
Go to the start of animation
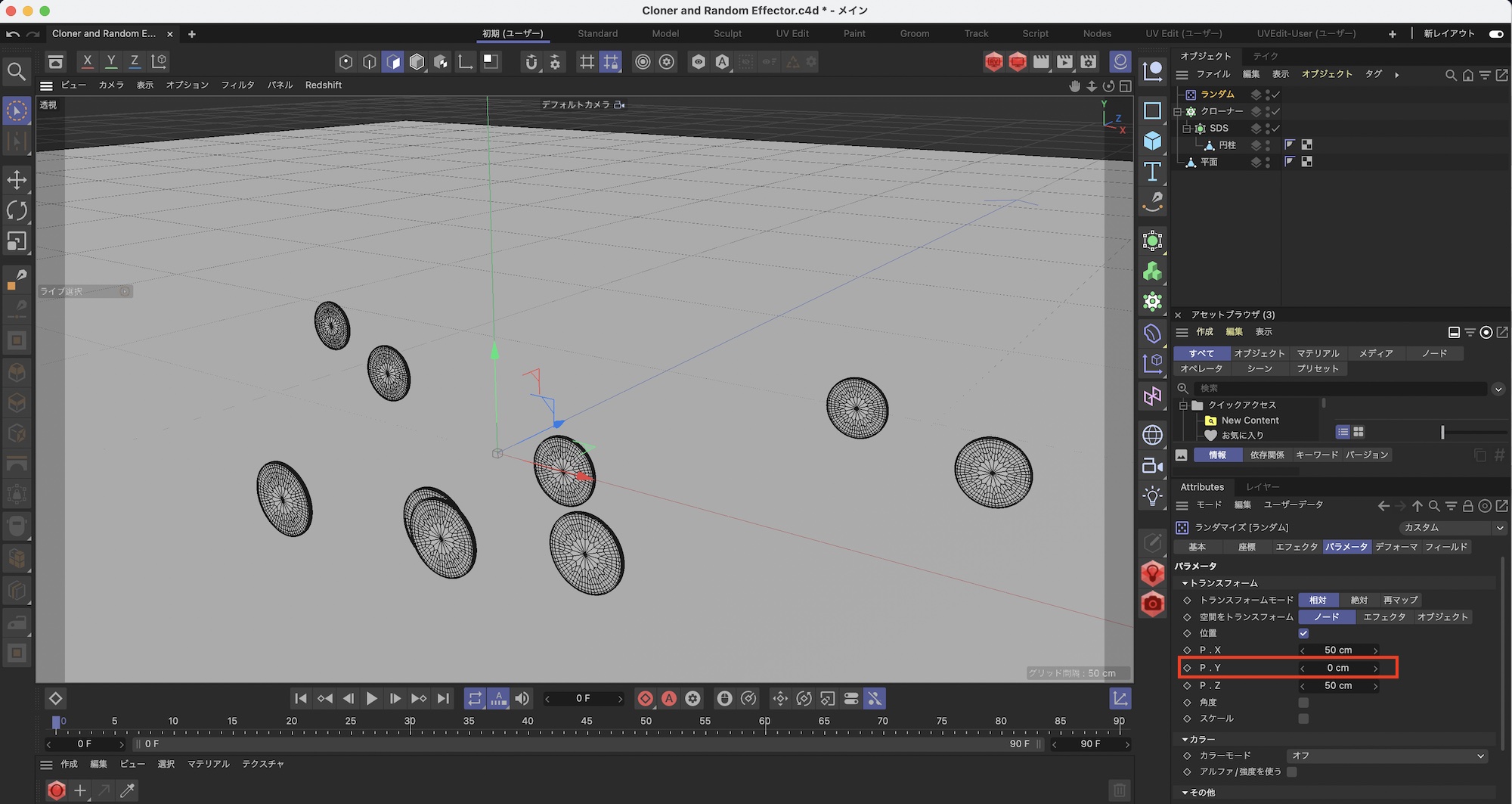pos(300,699)
